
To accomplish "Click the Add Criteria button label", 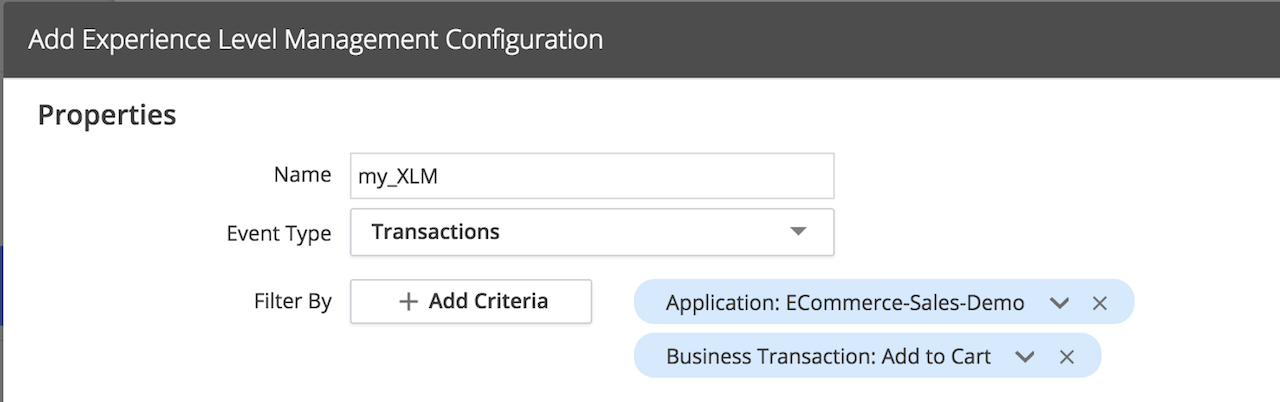I will click(488, 301).
